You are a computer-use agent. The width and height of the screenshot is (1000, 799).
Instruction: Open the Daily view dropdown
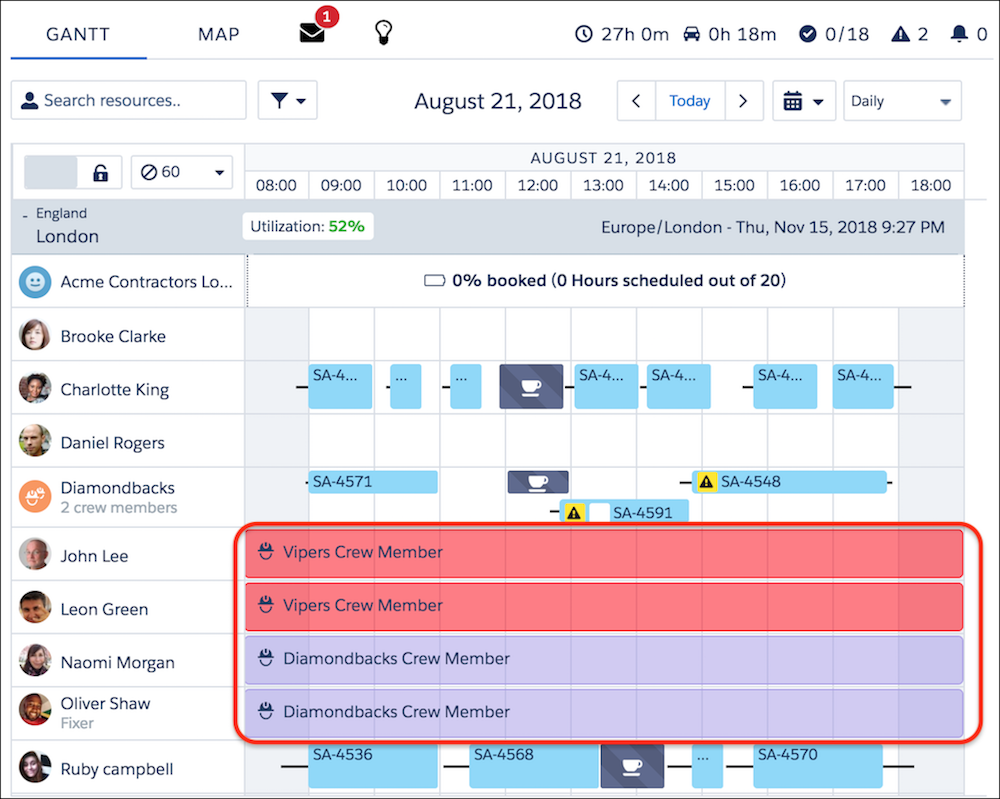pos(901,101)
